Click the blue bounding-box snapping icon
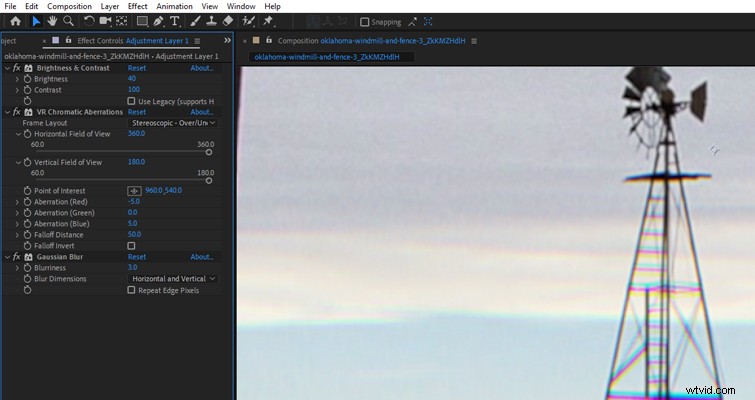Image resolution: width=755 pixels, height=400 pixels. pos(428,22)
